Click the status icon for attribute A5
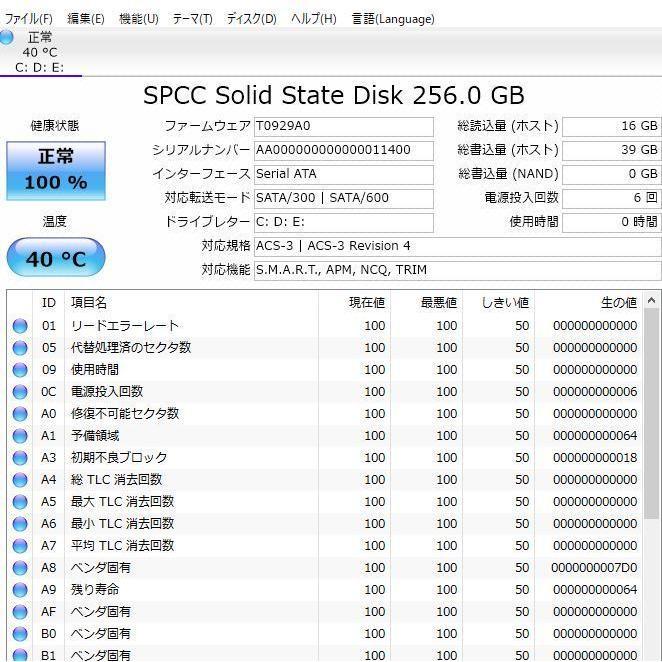662x662 pixels. pyautogui.click(x=20, y=502)
